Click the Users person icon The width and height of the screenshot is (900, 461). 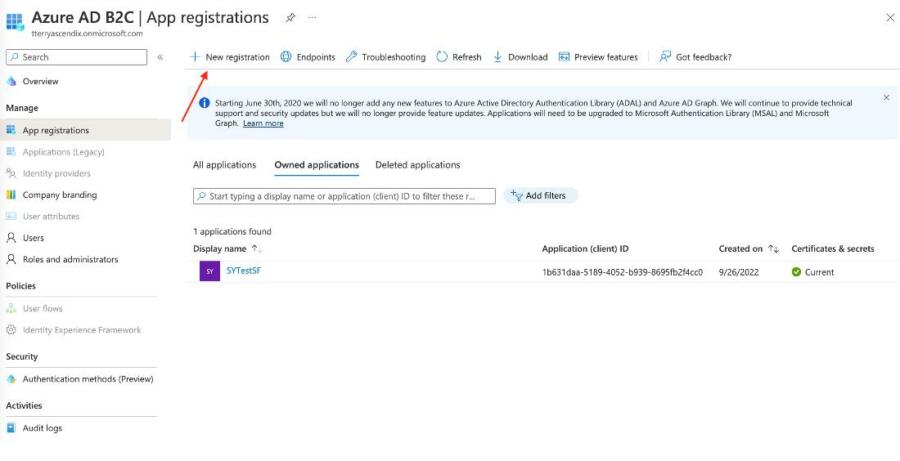(11, 238)
